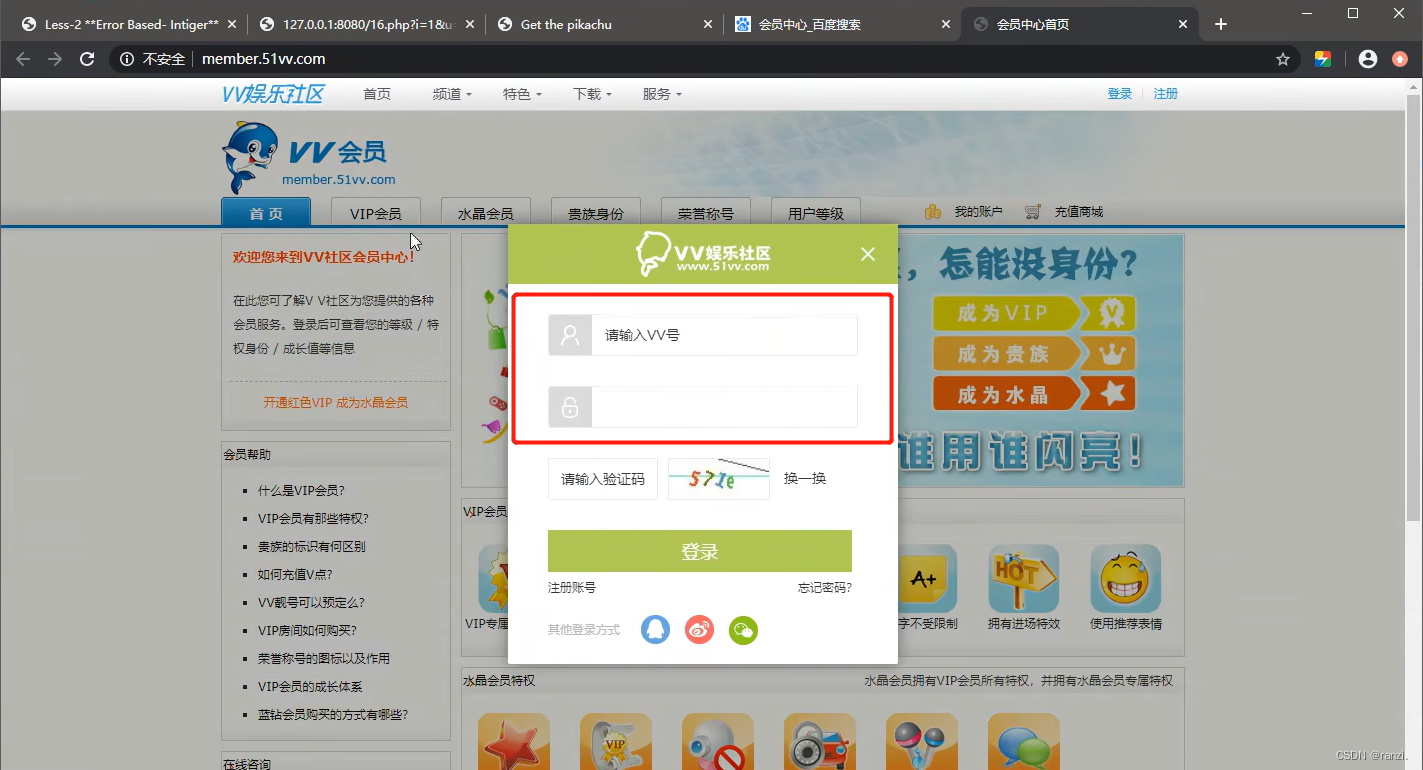Image resolution: width=1423 pixels, height=770 pixels.
Task: Close the Get the pikachu tab
Action: (708, 24)
